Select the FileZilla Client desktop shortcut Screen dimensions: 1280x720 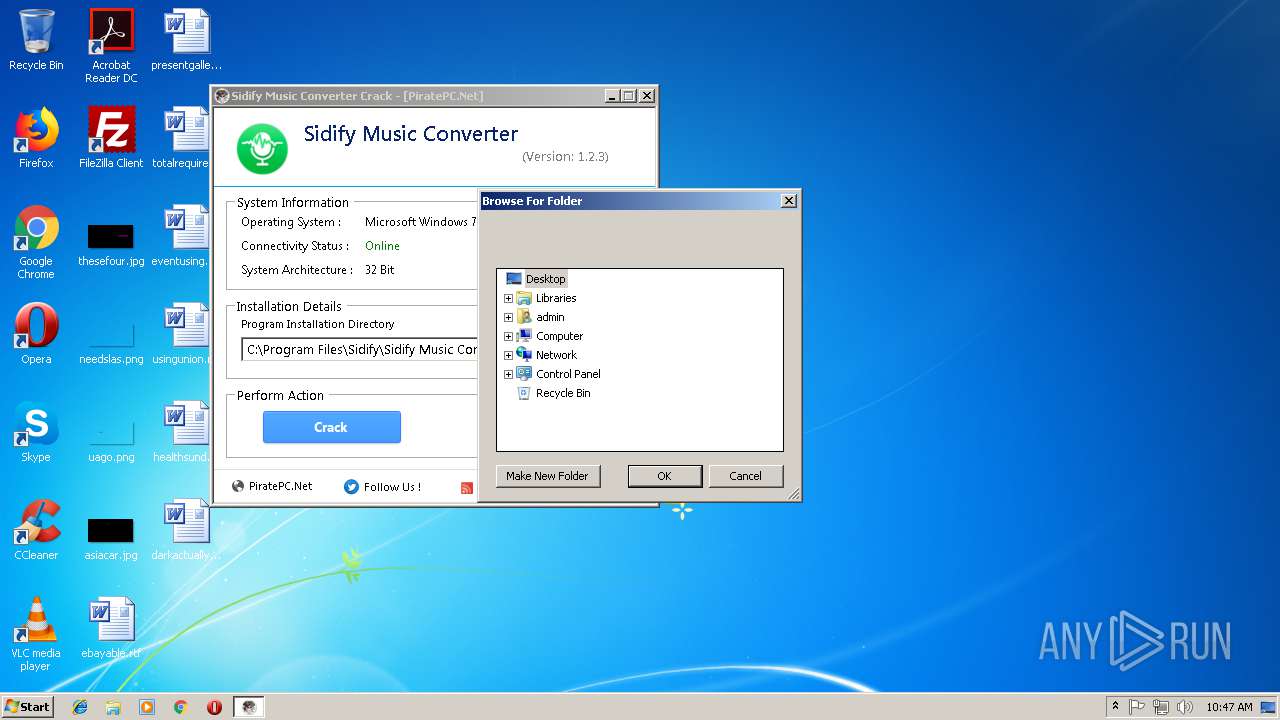(x=111, y=138)
